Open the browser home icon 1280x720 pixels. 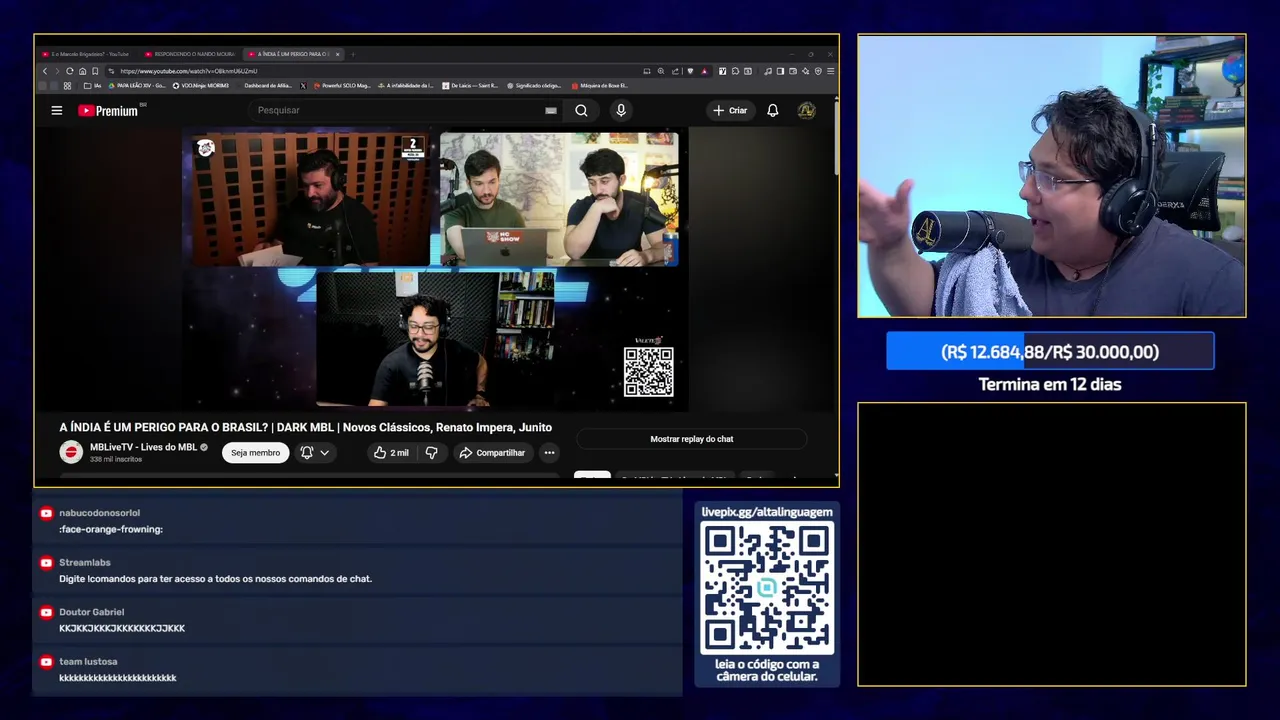click(x=82, y=71)
